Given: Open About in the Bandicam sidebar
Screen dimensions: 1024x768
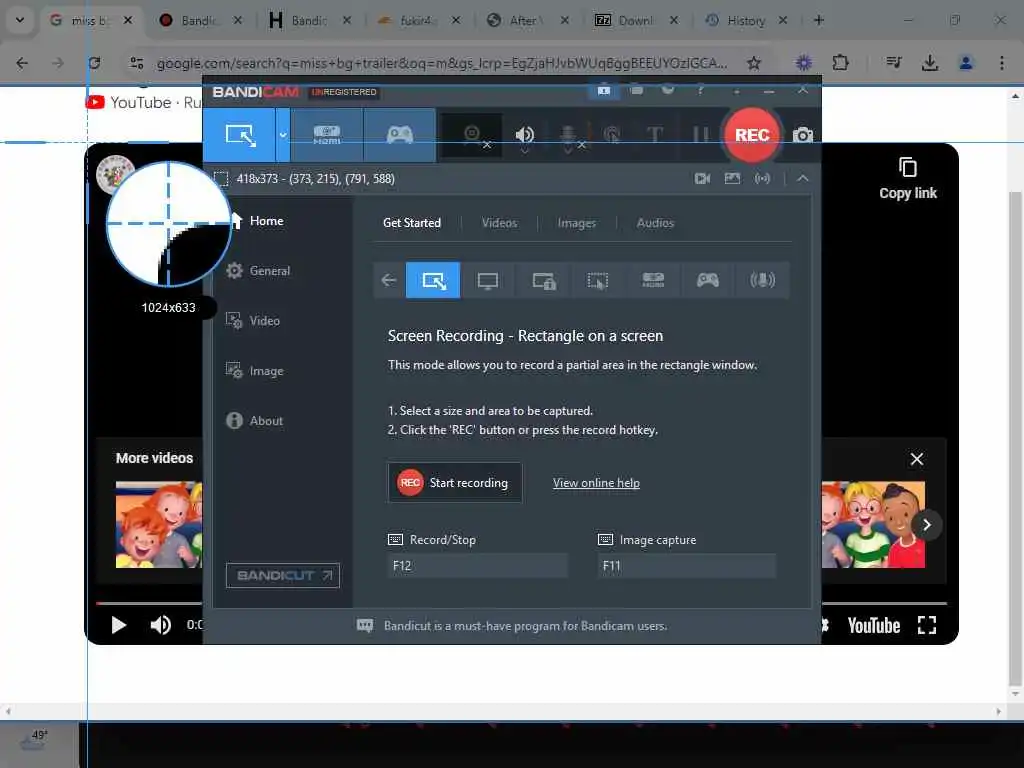Looking at the screenshot, I should (255, 421).
